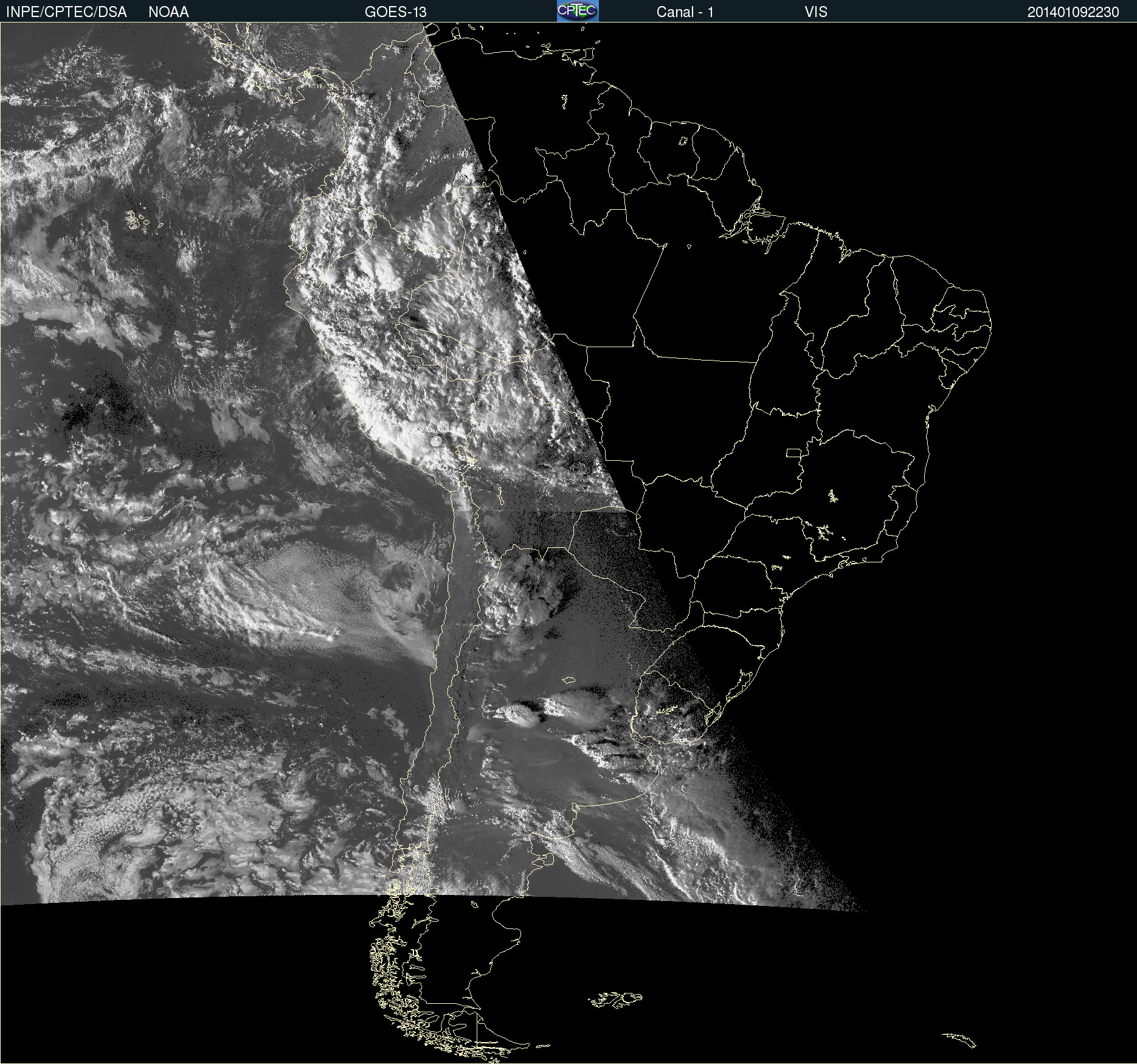1137x1064 pixels.
Task: Click the Mar Chiquita lake outline in Argentina
Action: click(568, 680)
